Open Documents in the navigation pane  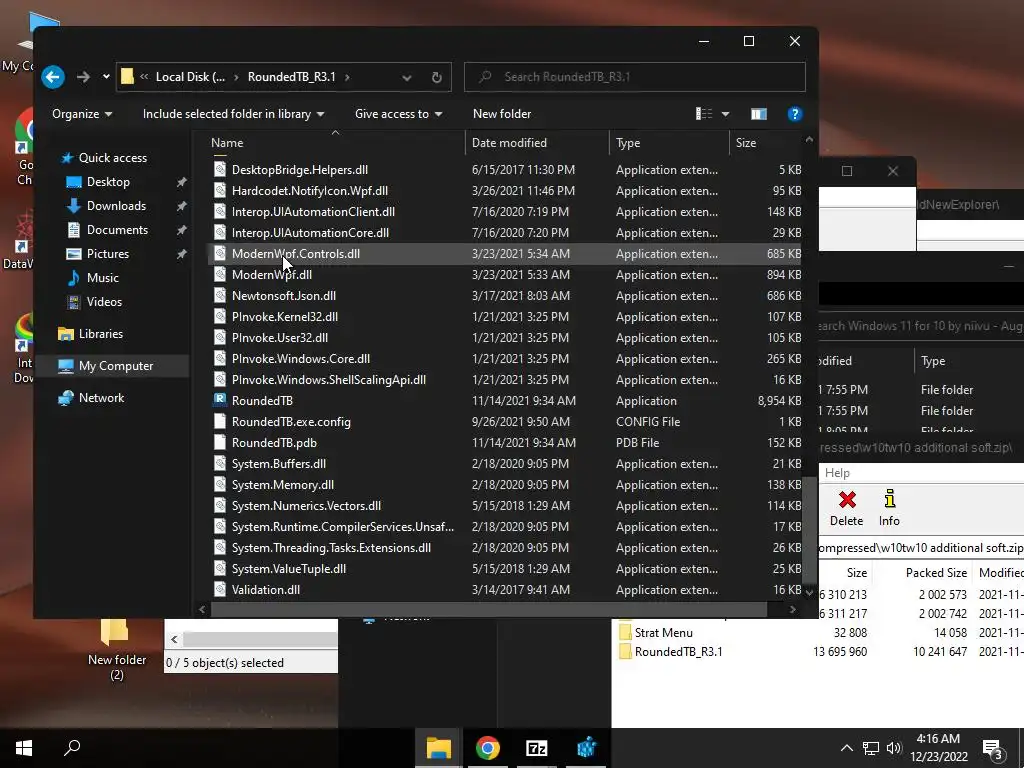[x=117, y=230]
